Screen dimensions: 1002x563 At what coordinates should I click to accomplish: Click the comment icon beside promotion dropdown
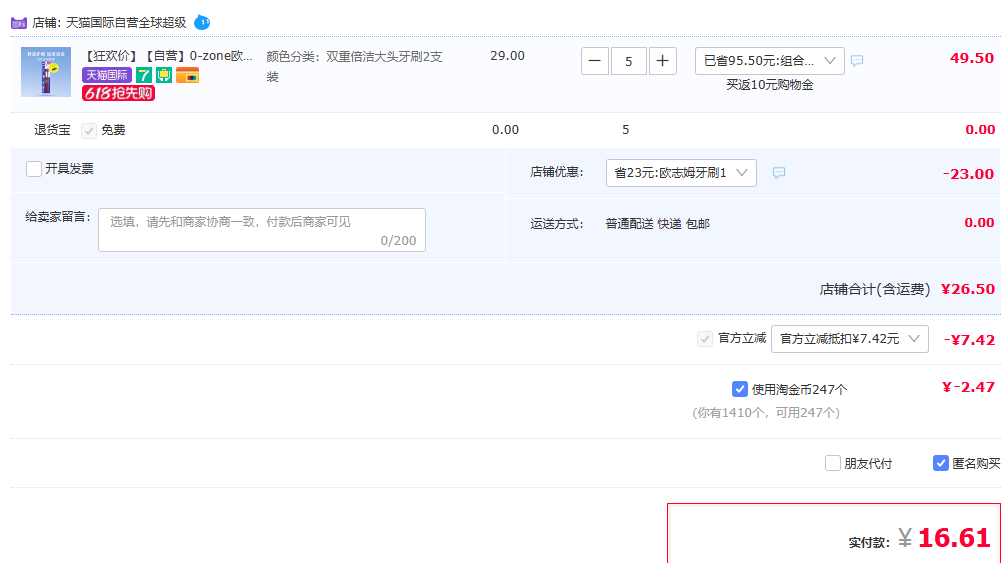(857, 61)
